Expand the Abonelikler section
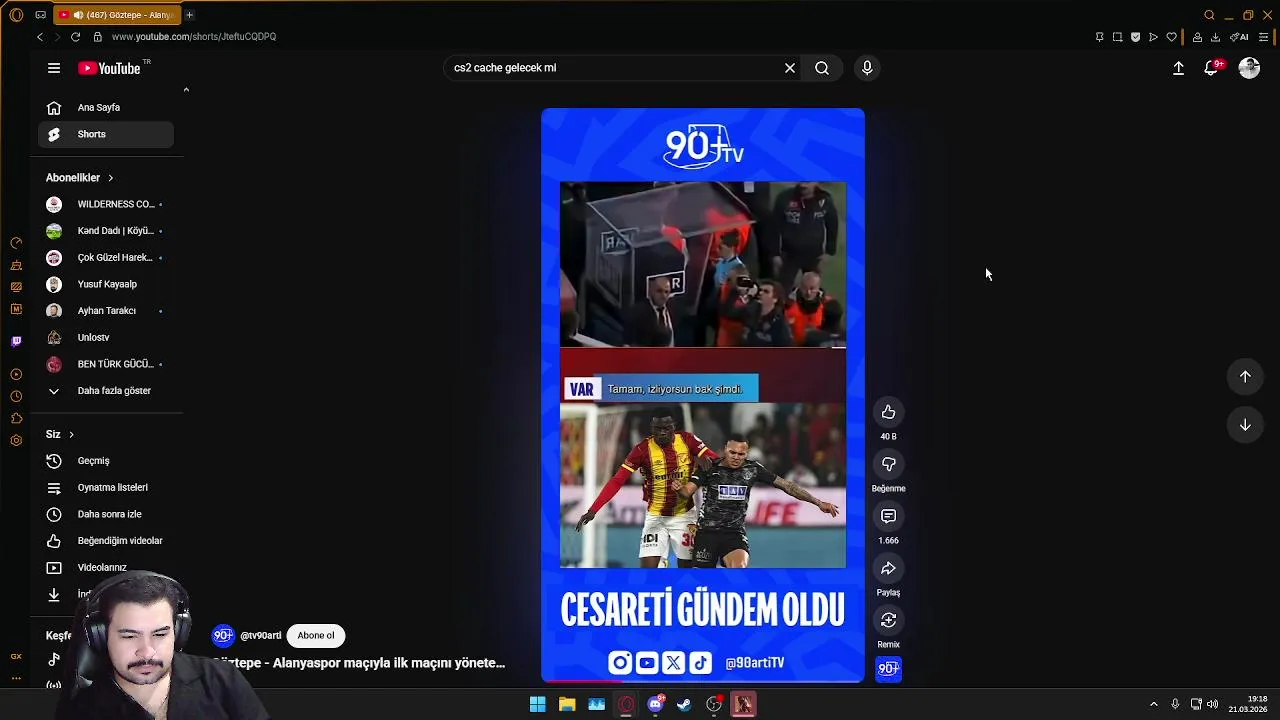This screenshot has width=1280, height=720. [80, 177]
